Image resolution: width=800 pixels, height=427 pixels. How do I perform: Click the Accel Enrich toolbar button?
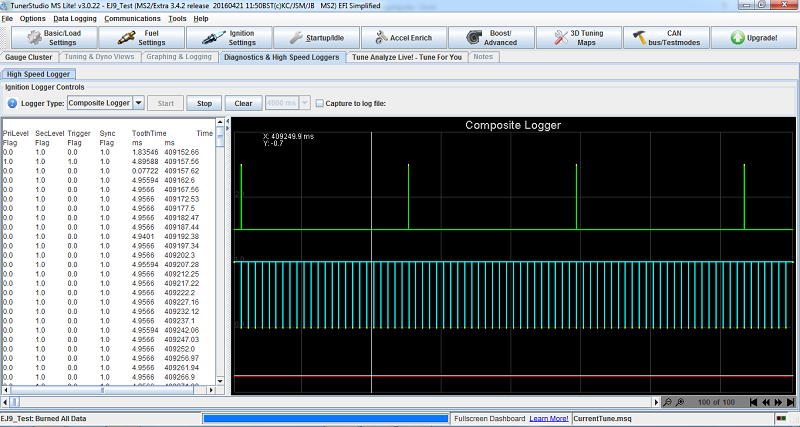coord(404,38)
